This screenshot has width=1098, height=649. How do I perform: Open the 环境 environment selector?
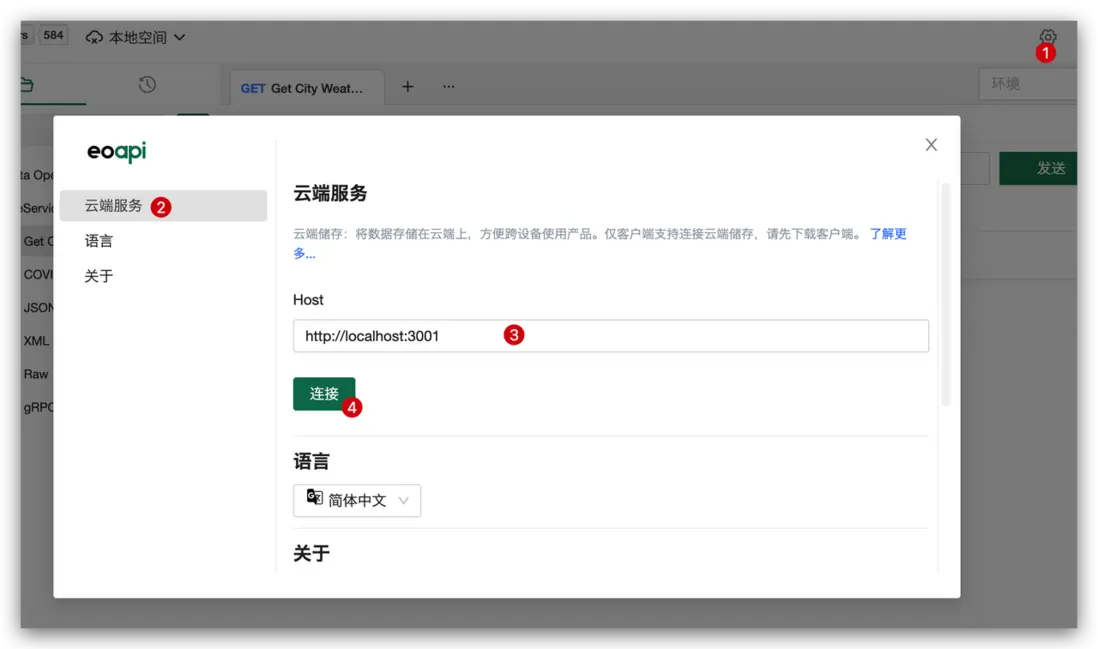click(1027, 84)
